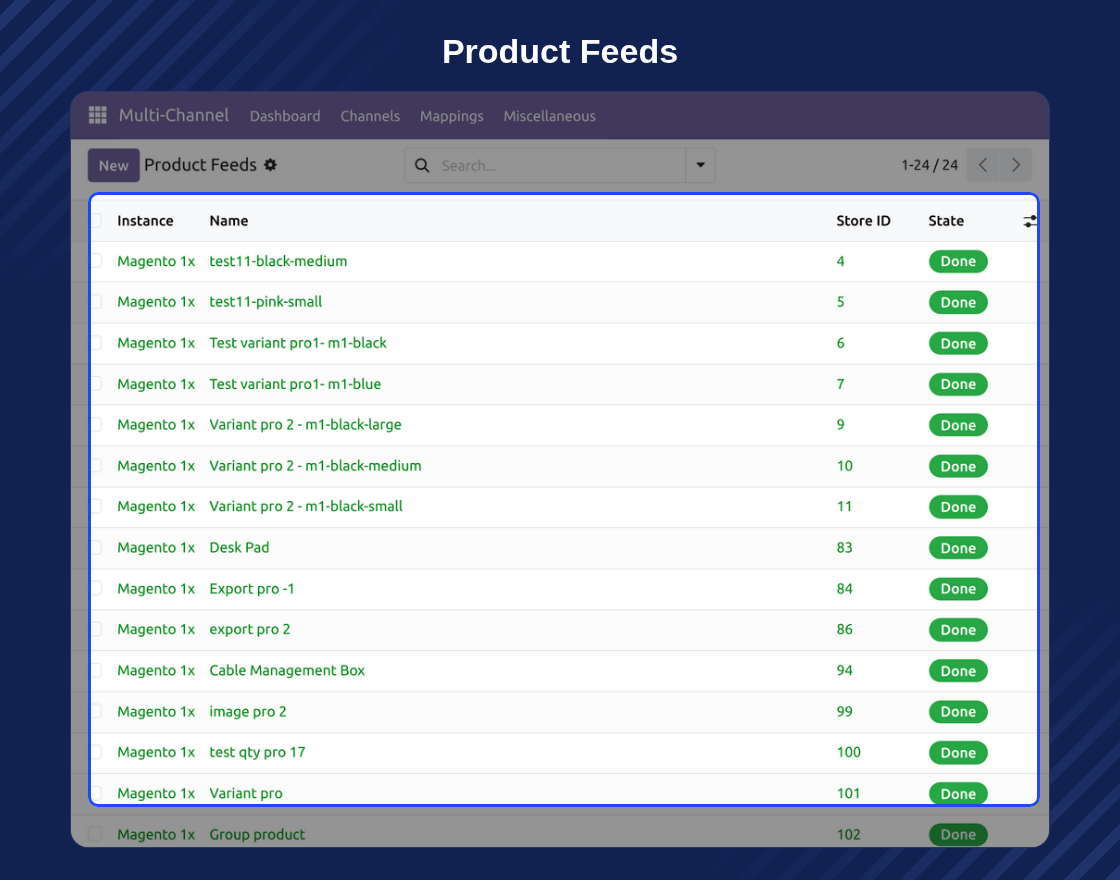Viewport: 1120px width, 880px height.
Task: Select checkbox for Test variant pro1- m1-blue
Action: tap(95, 384)
